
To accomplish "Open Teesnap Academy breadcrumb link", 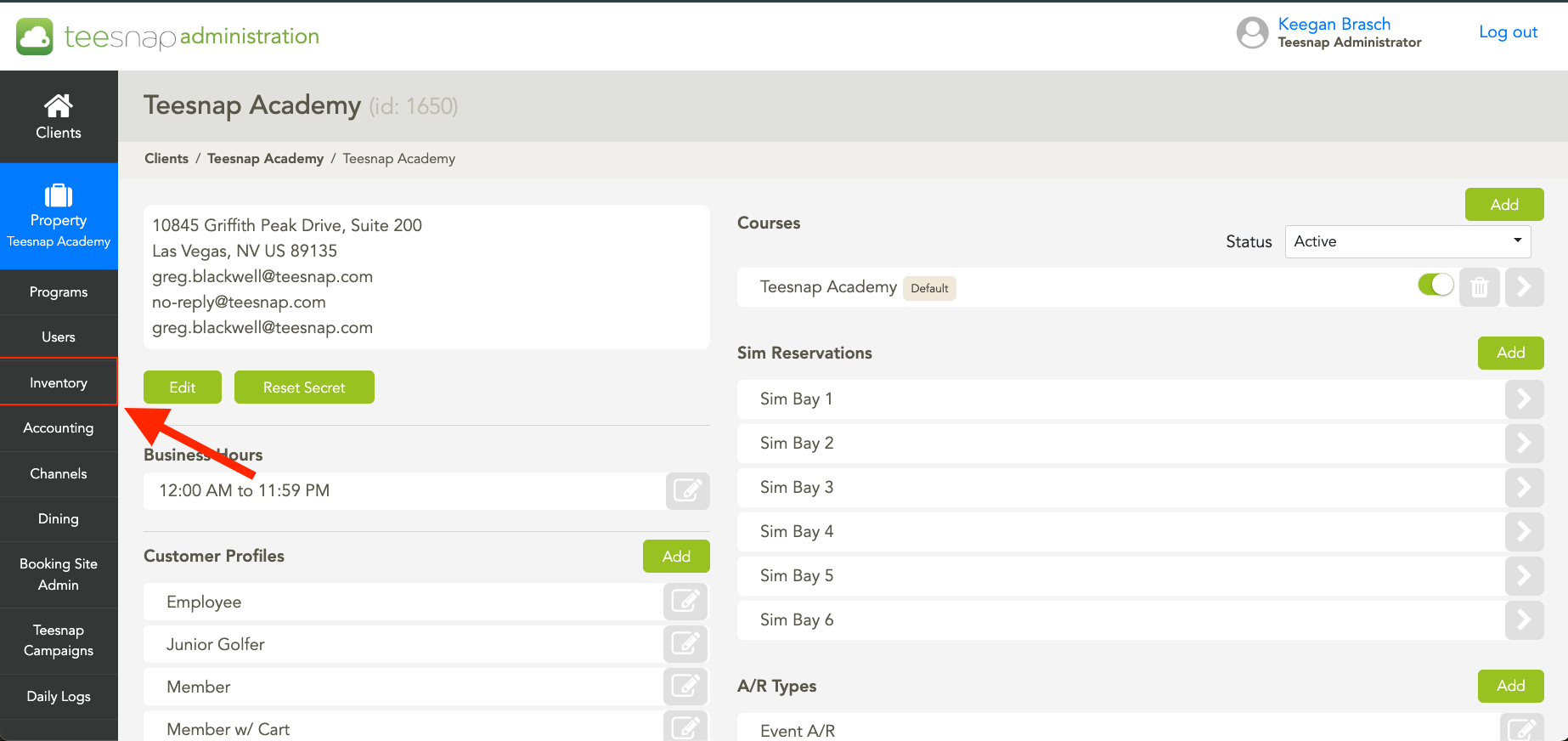I will [x=265, y=159].
